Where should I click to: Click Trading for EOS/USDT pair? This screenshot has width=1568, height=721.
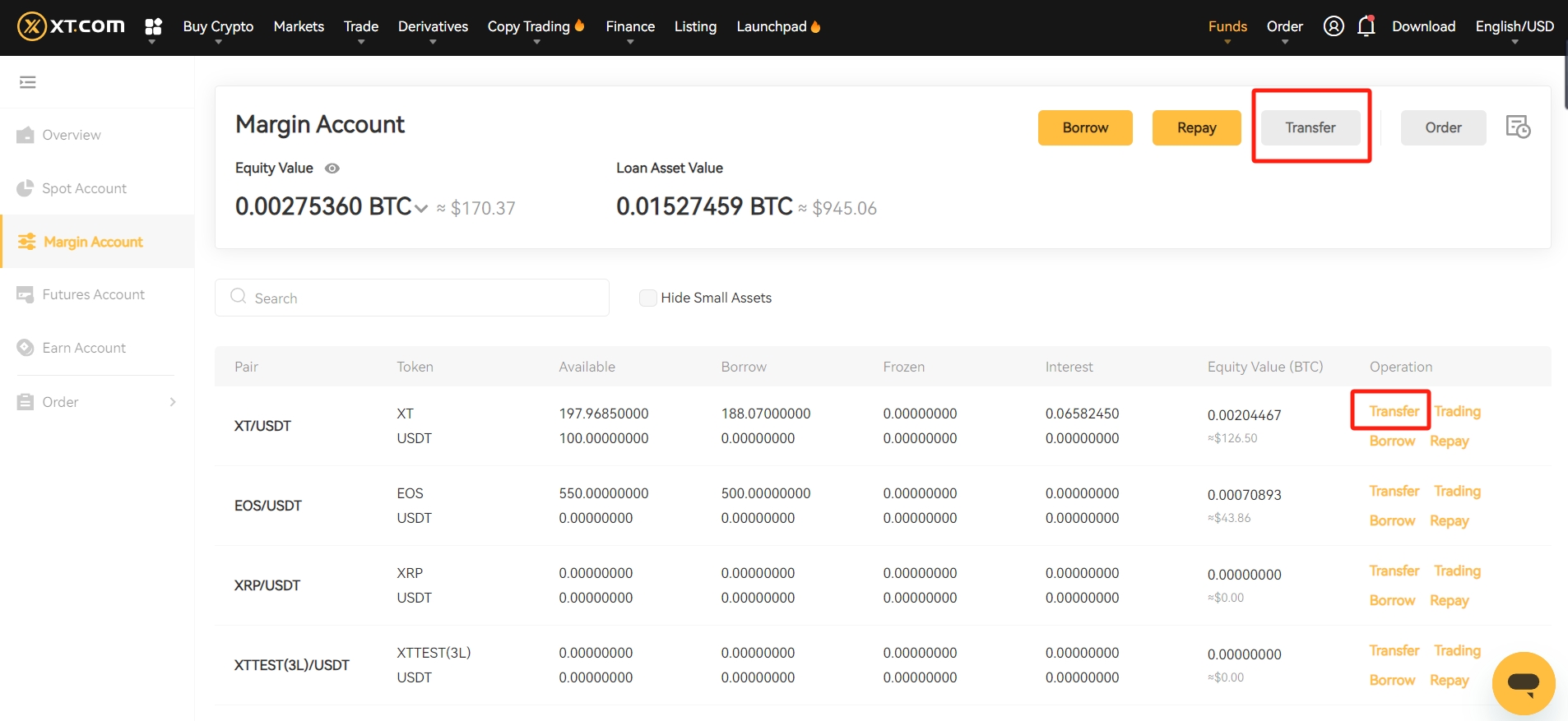point(1457,491)
